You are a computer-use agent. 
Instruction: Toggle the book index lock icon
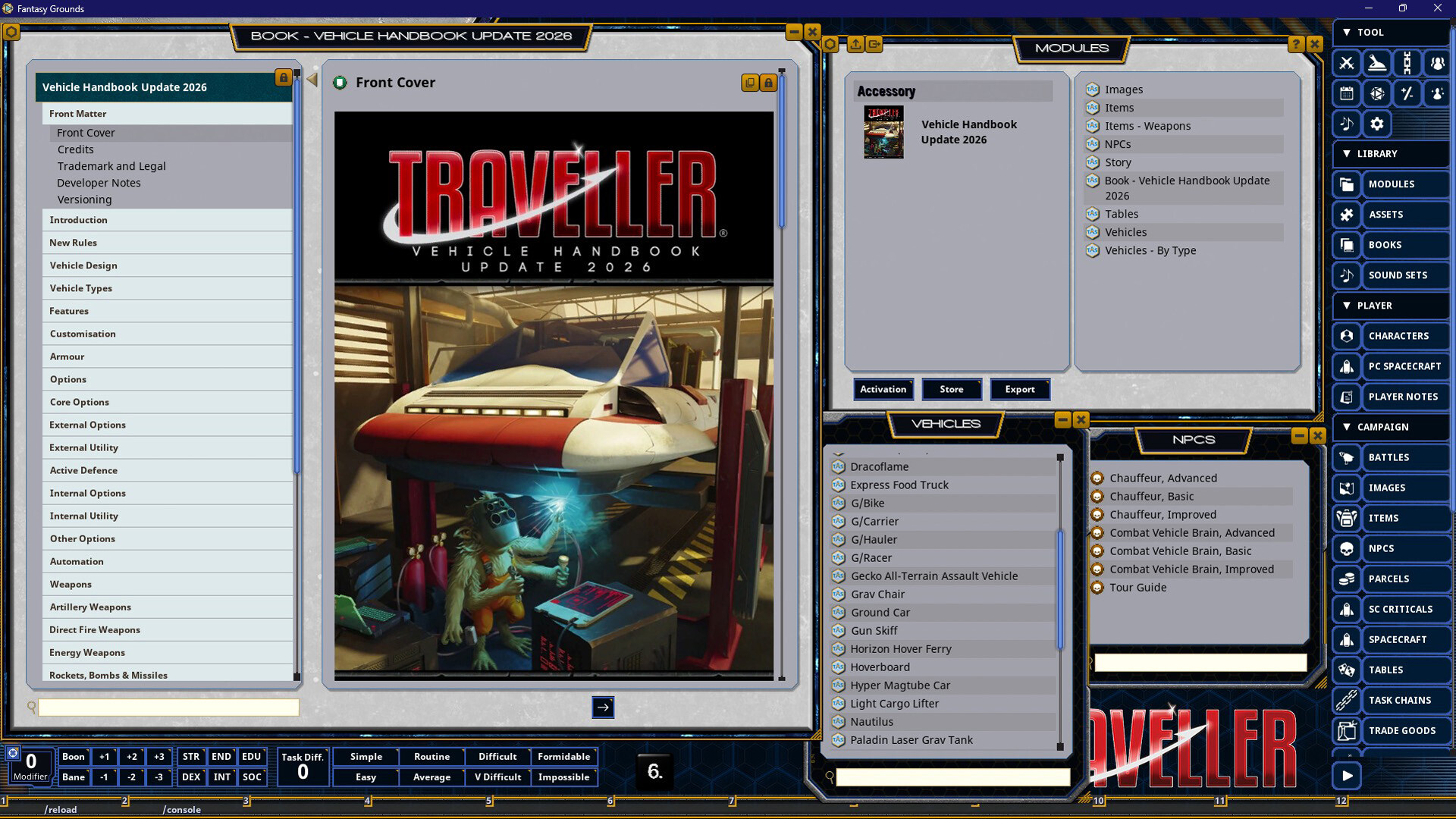click(283, 77)
